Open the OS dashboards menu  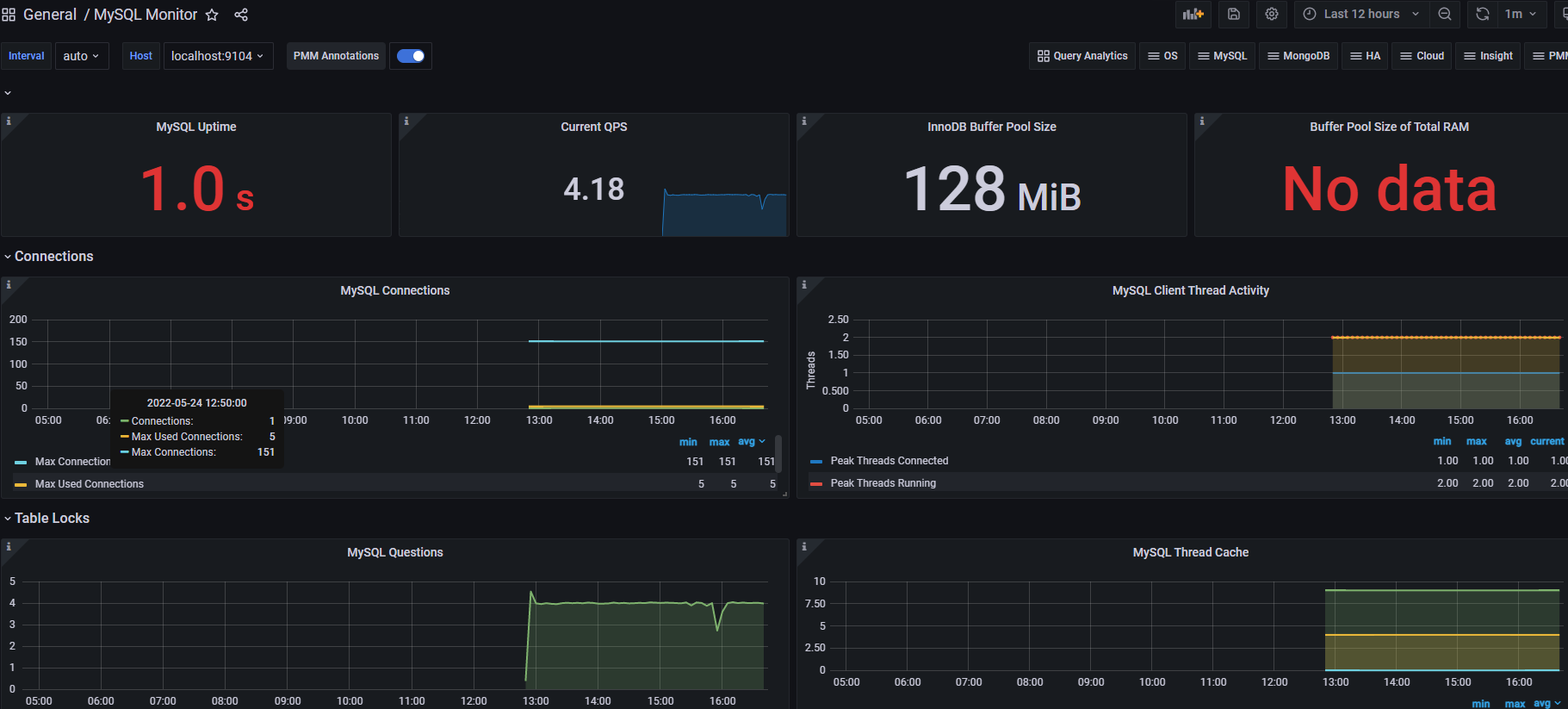point(1162,56)
